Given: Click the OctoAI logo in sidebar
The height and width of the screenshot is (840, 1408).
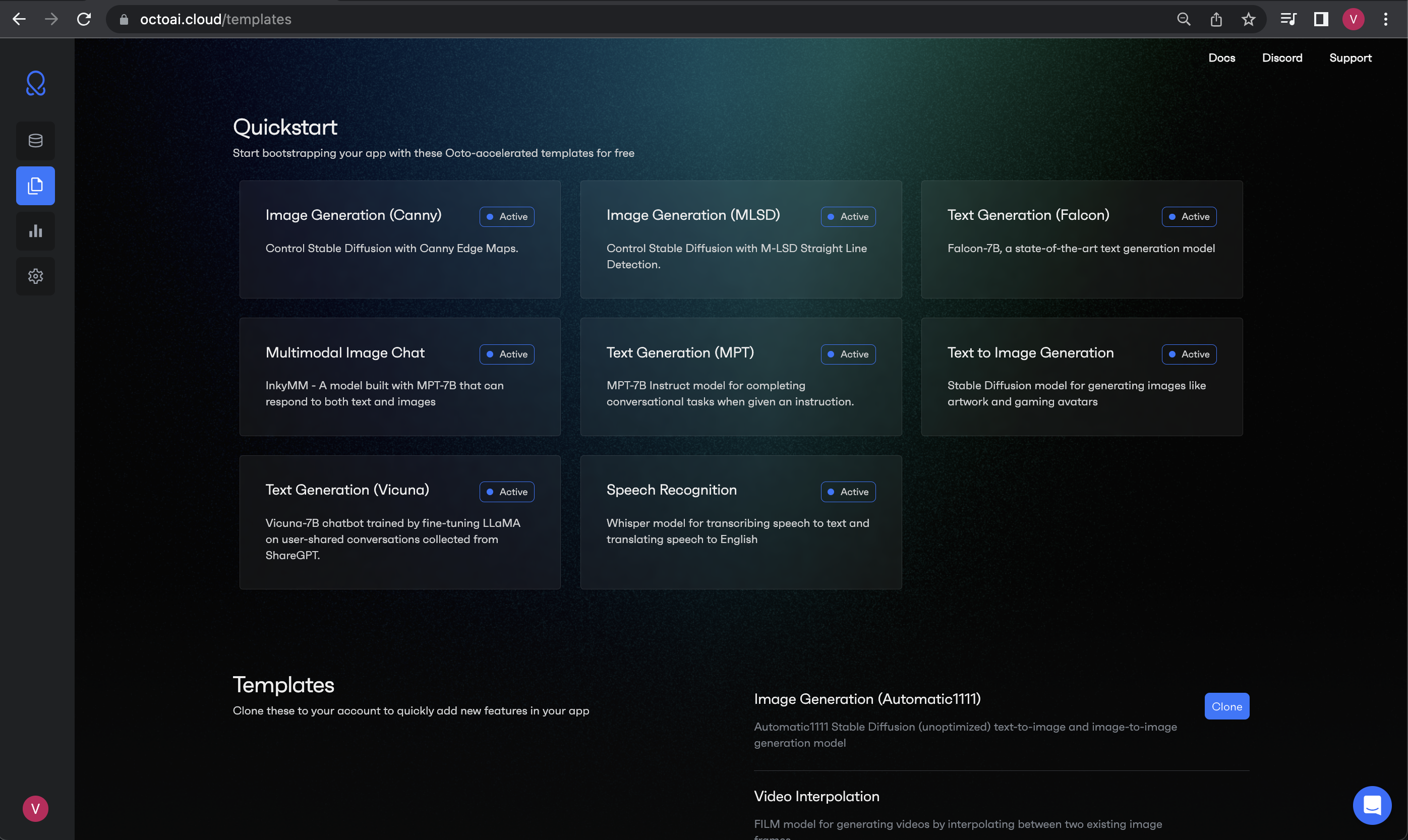Looking at the screenshot, I should (36, 84).
